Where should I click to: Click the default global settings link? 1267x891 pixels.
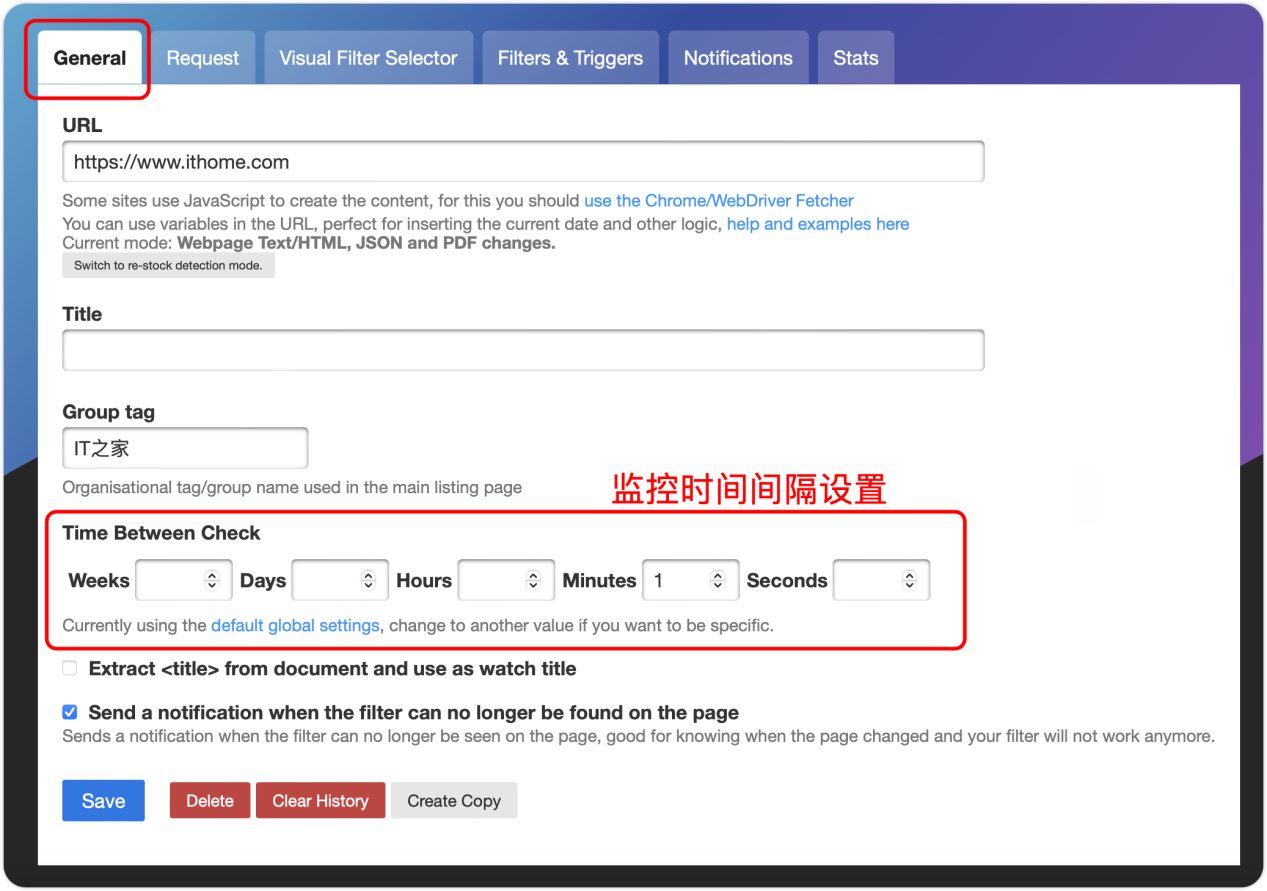pos(294,625)
